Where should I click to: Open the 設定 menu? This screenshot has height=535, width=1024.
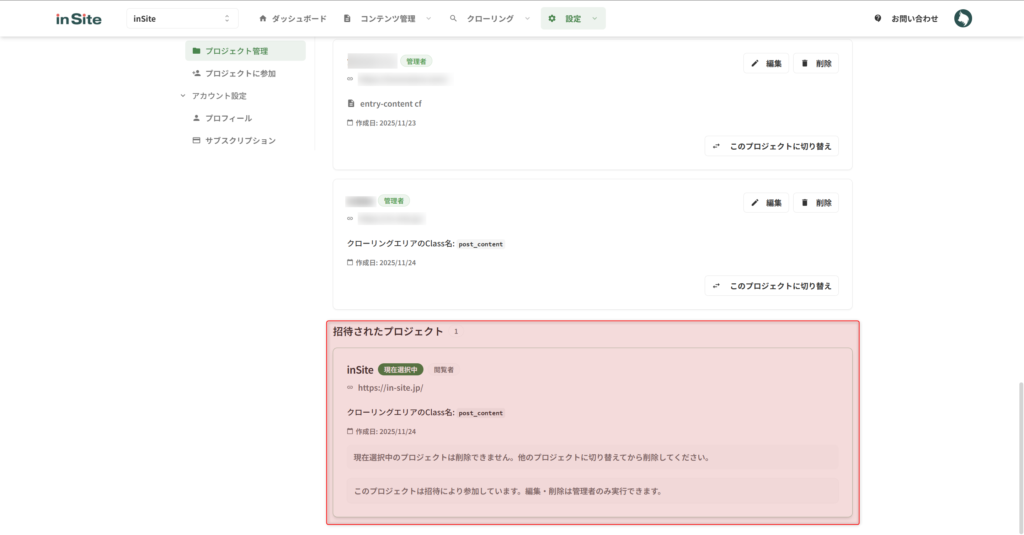[573, 18]
